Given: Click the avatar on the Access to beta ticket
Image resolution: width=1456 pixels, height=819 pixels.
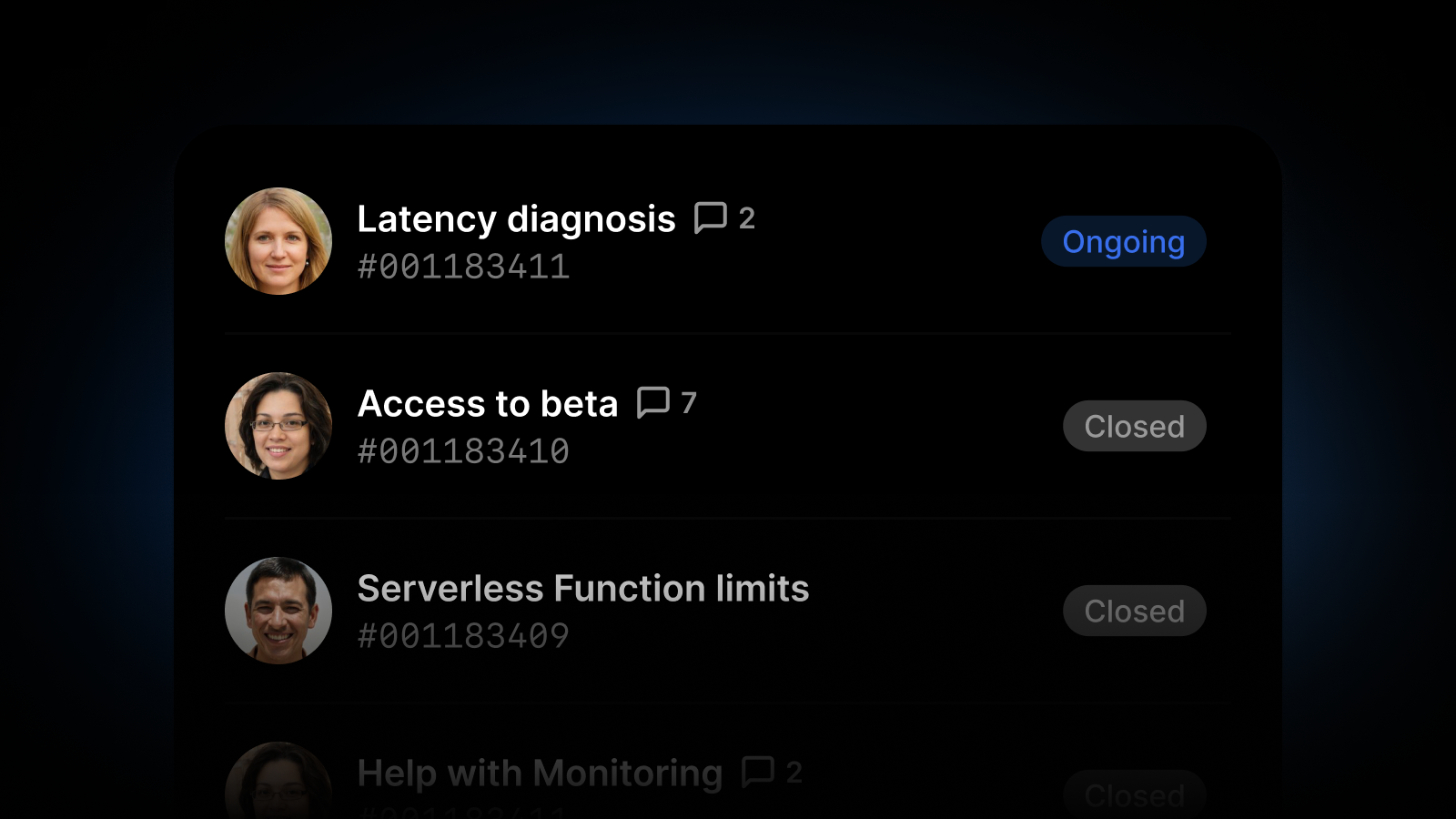Looking at the screenshot, I should [x=278, y=426].
